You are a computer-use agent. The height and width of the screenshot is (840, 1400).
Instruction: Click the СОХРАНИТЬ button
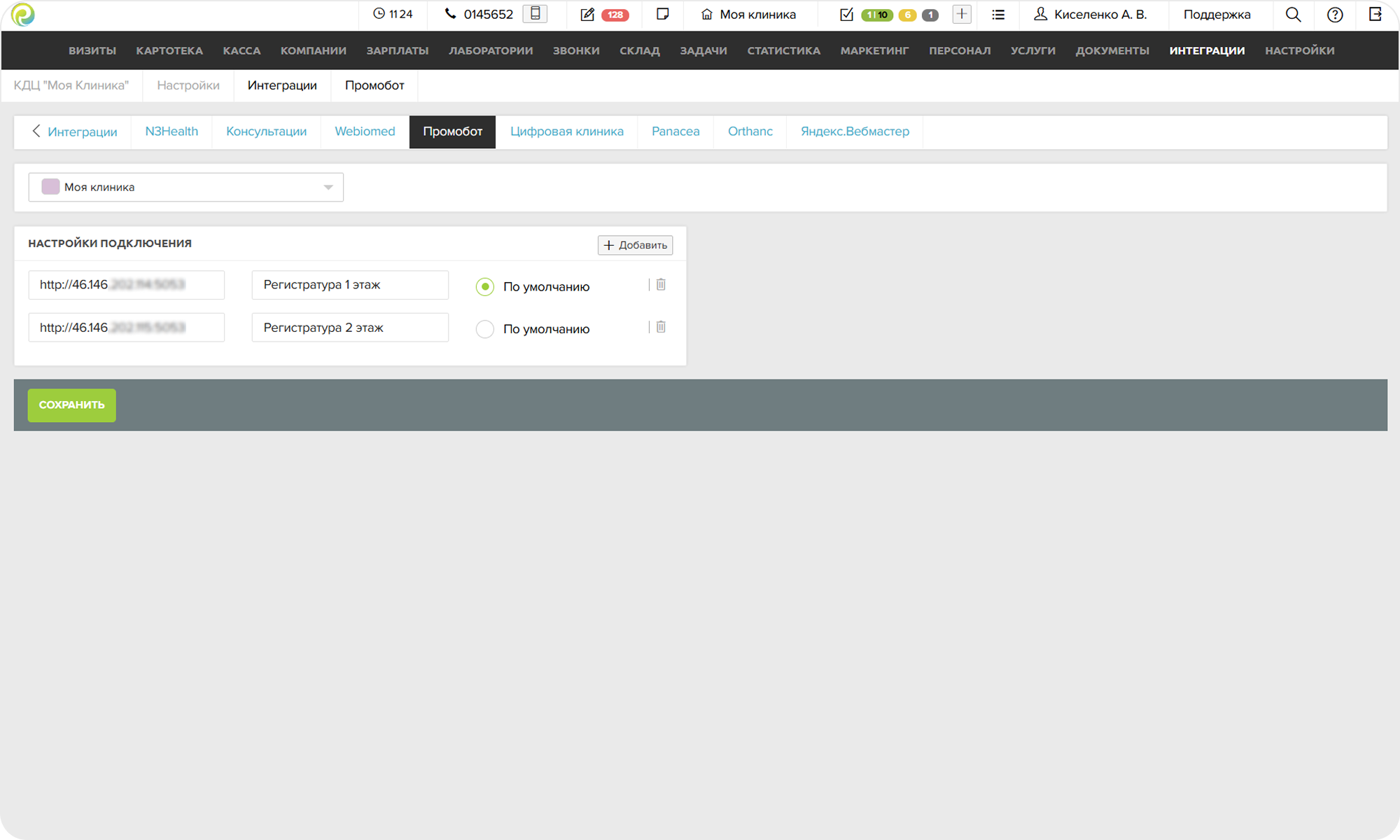coord(71,405)
